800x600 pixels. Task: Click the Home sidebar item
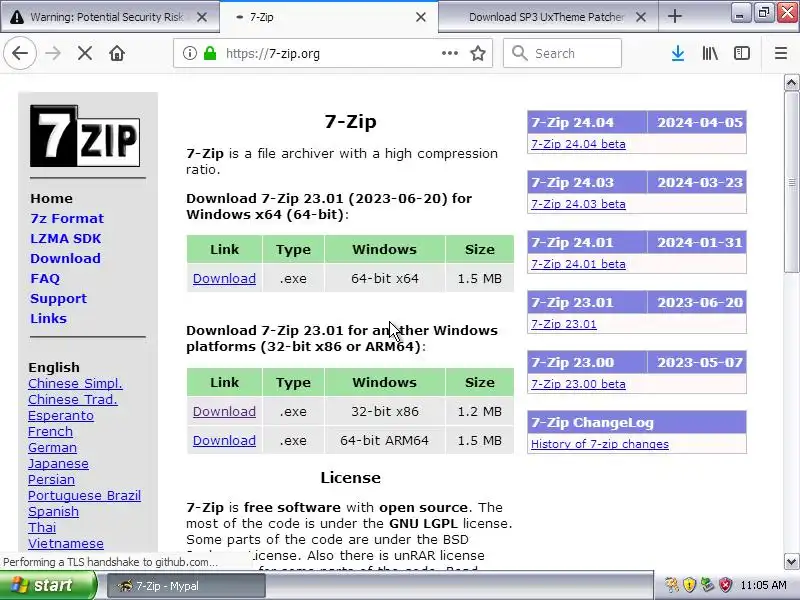tap(52, 198)
